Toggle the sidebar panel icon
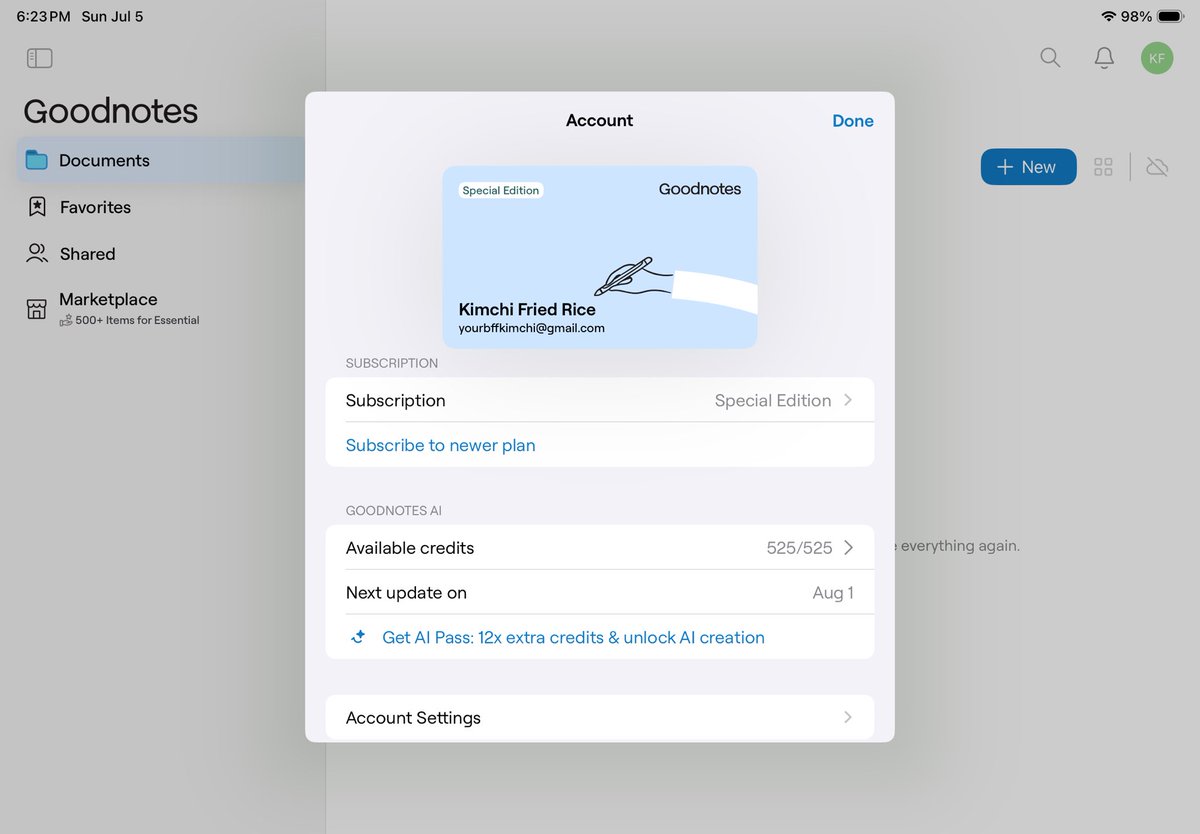 pos(40,58)
